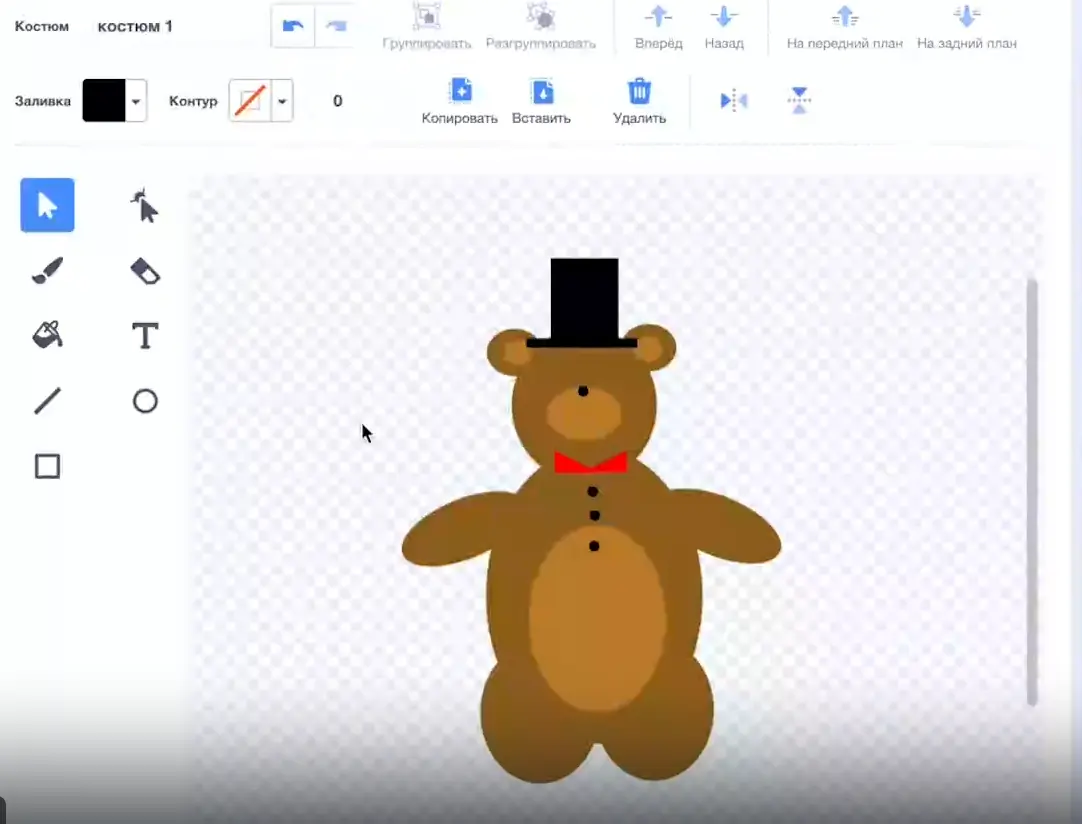This screenshot has width=1082, height=824.
Task: Click the Вперёд (Forward) button
Action: [658, 26]
